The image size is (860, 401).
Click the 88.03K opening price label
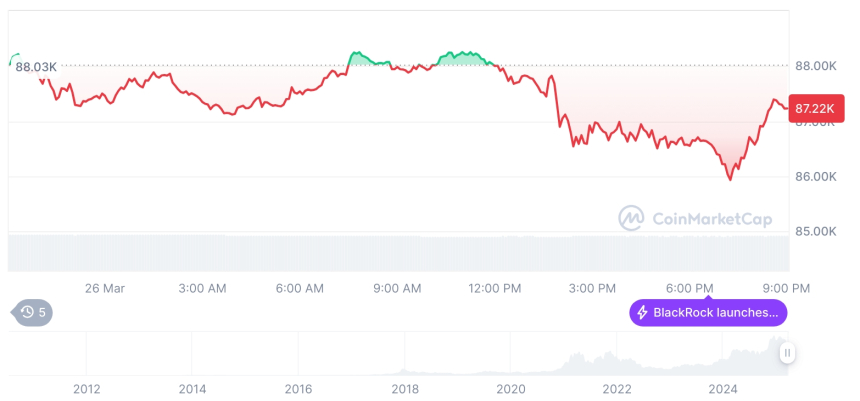click(x=36, y=67)
